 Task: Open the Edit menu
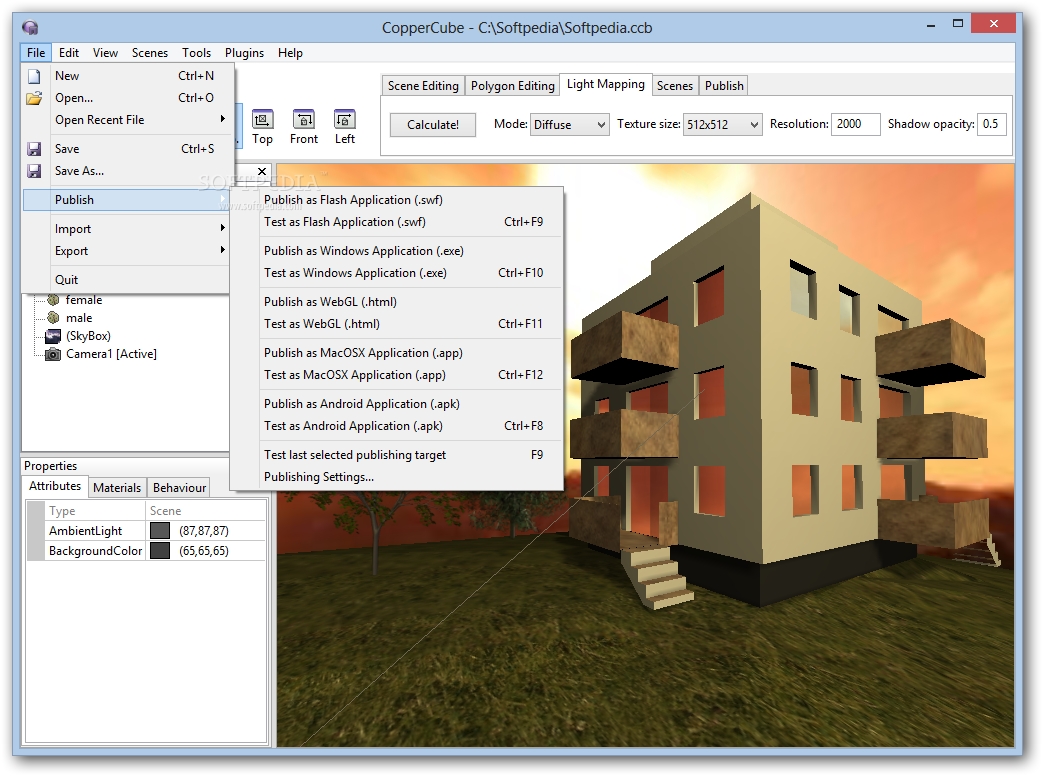69,53
